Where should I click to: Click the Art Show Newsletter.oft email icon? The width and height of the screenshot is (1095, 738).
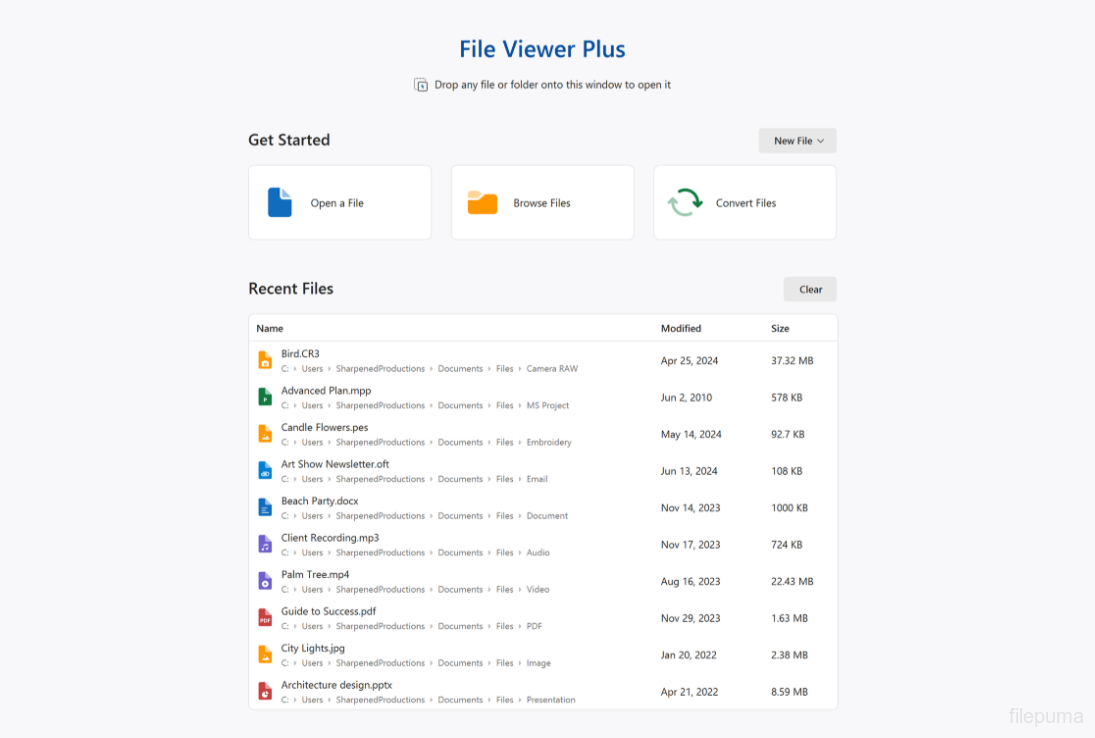coord(265,470)
